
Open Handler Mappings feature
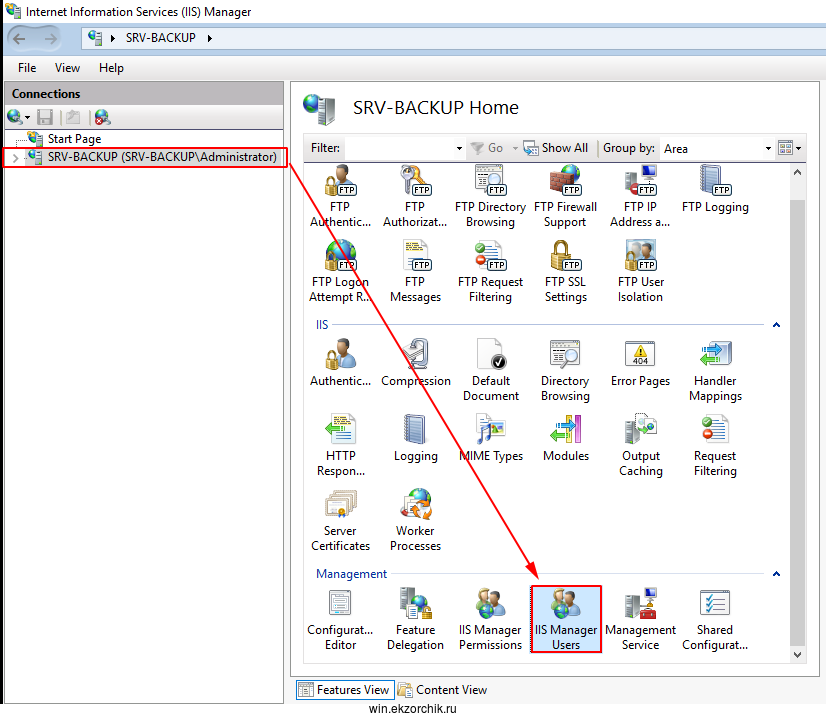click(x=715, y=370)
